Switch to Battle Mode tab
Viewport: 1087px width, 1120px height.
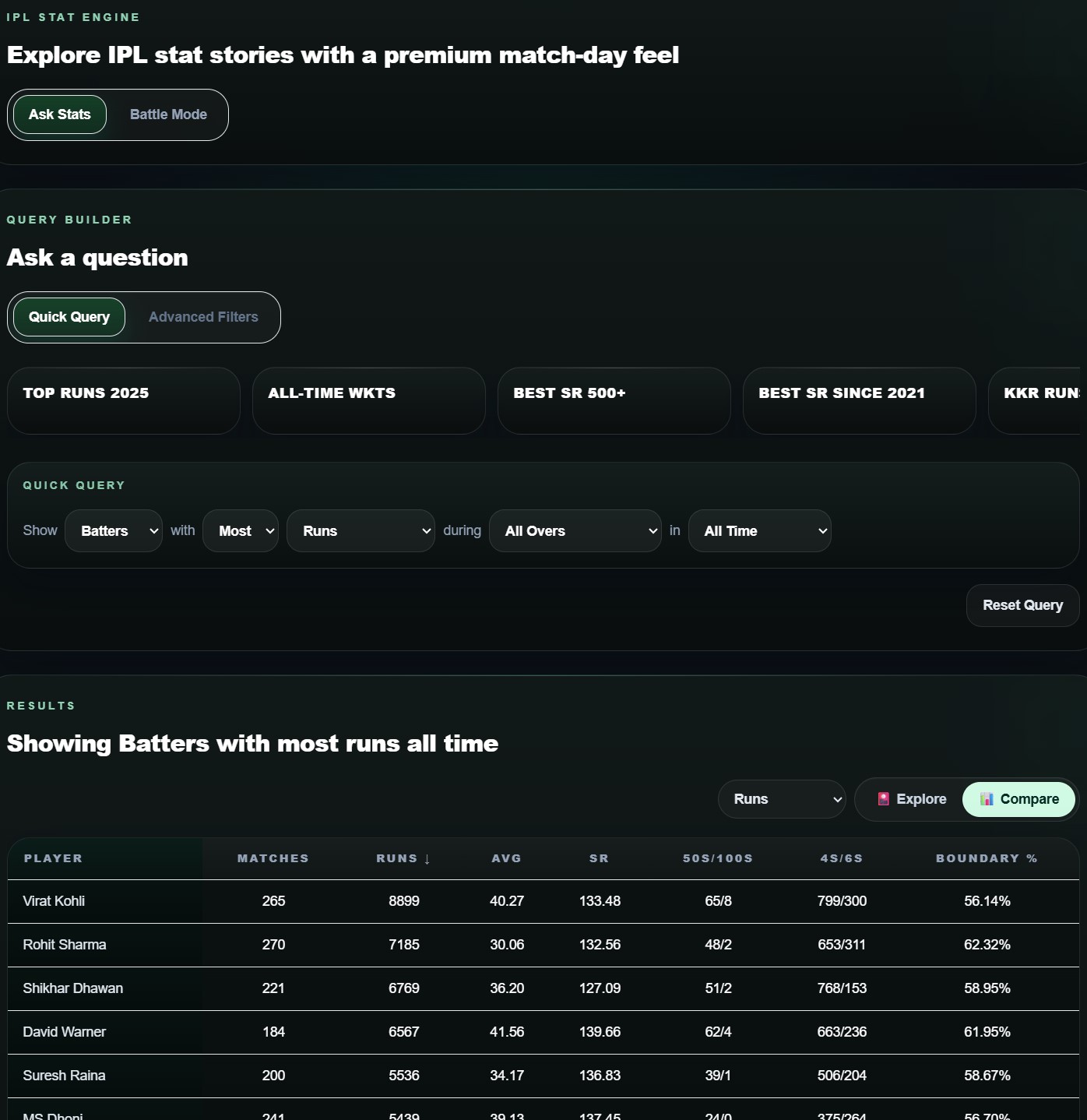[x=168, y=114]
